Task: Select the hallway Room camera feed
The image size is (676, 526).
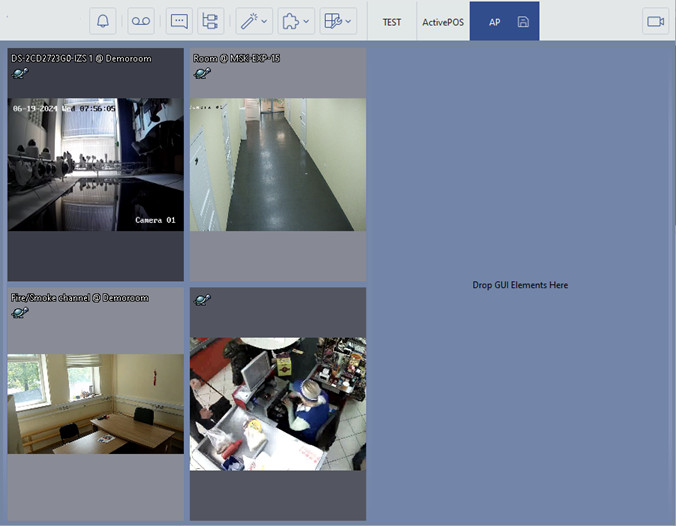Action: coord(278,164)
